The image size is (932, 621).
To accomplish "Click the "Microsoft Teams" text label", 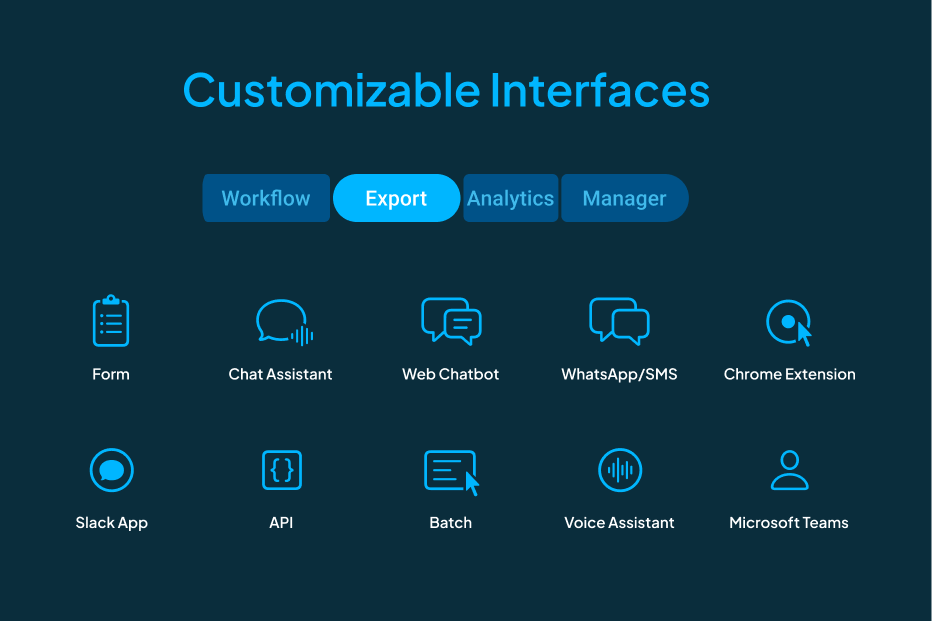I will [789, 522].
